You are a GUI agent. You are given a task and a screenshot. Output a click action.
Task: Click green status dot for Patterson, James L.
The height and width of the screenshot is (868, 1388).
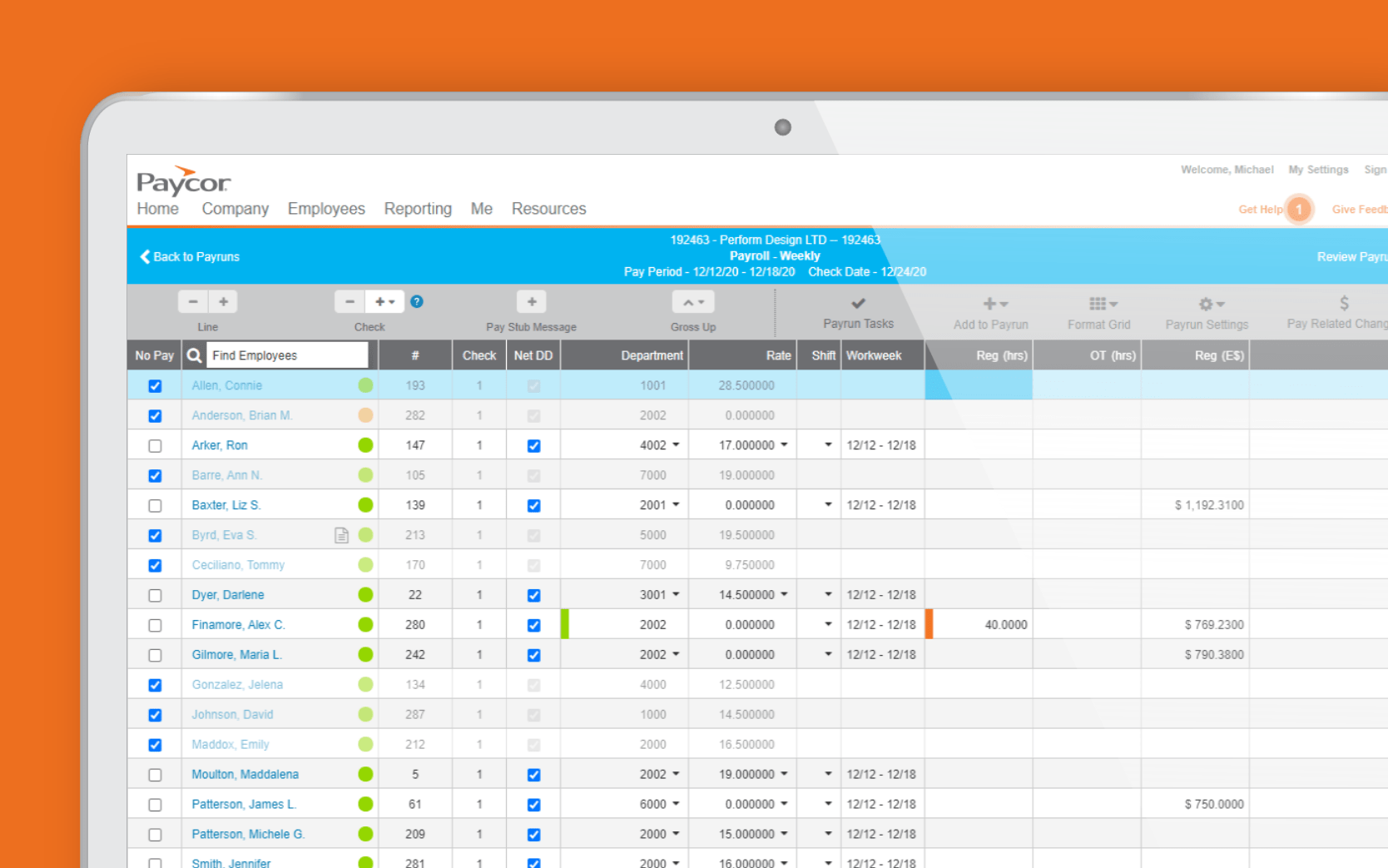(365, 805)
